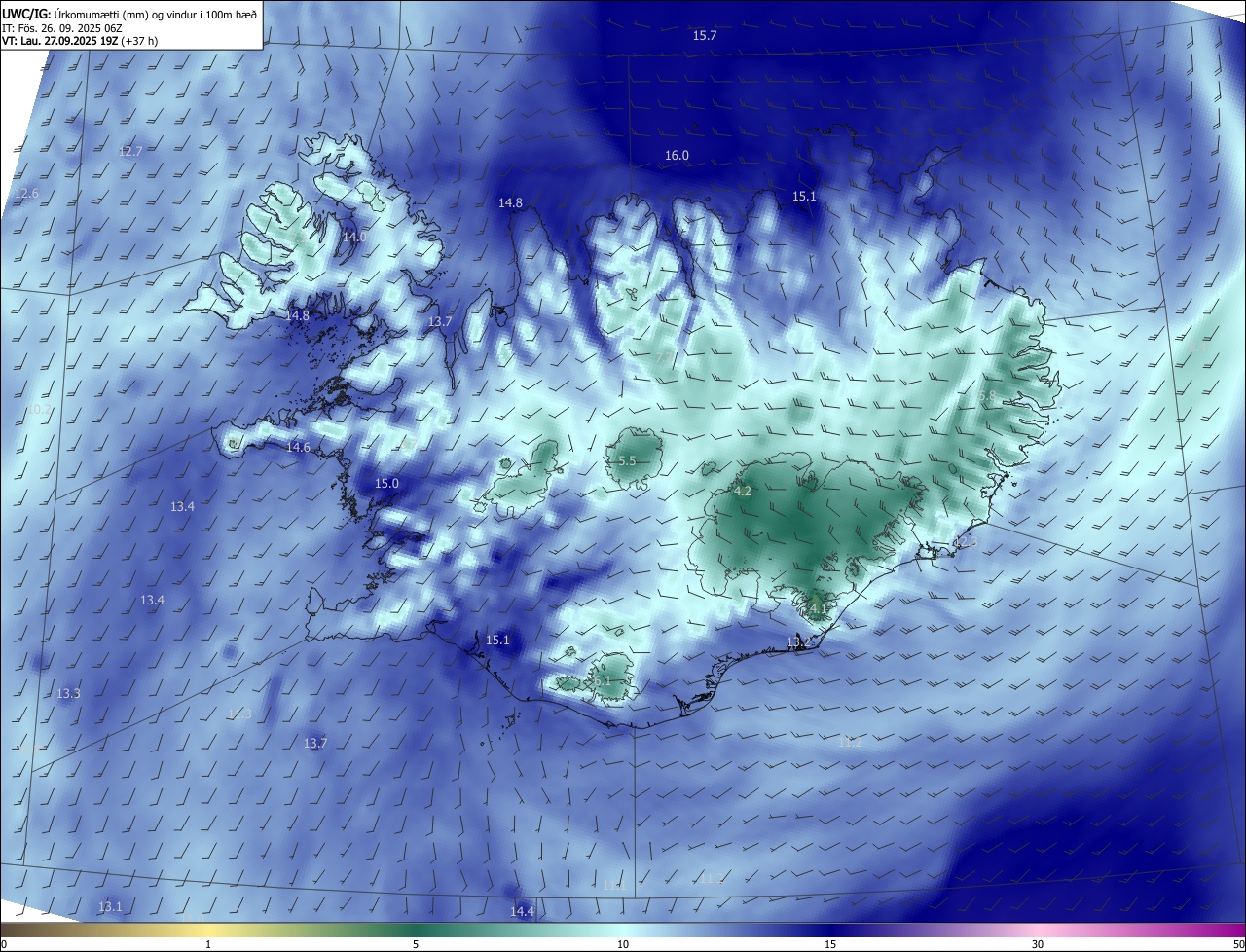Click the 13.1 value label

(x=110, y=906)
